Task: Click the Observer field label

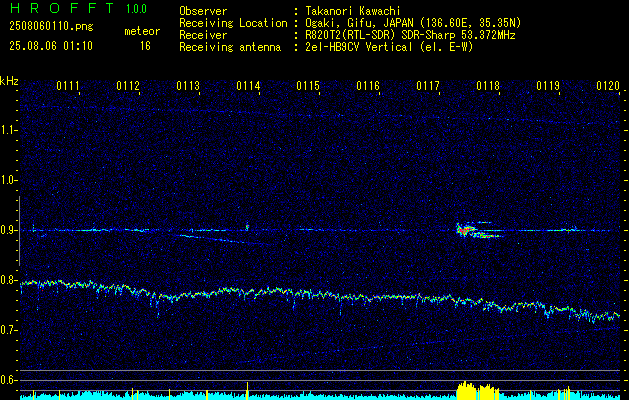Action: point(203,11)
